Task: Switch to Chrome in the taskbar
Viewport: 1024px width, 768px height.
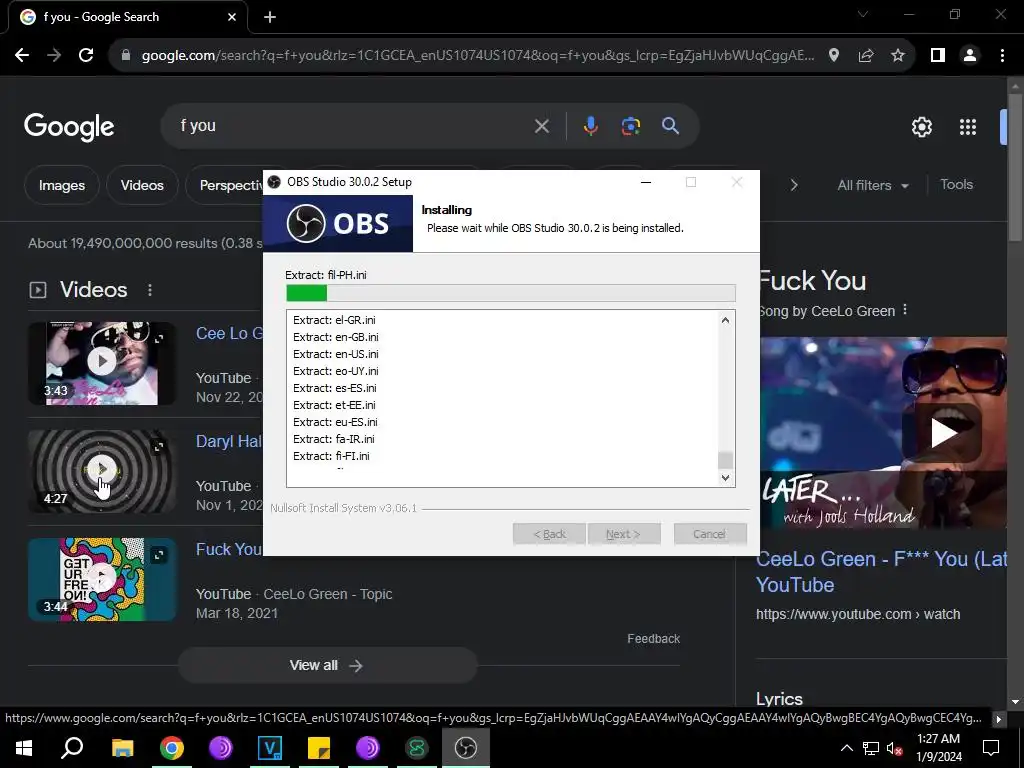Action: coord(172,748)
